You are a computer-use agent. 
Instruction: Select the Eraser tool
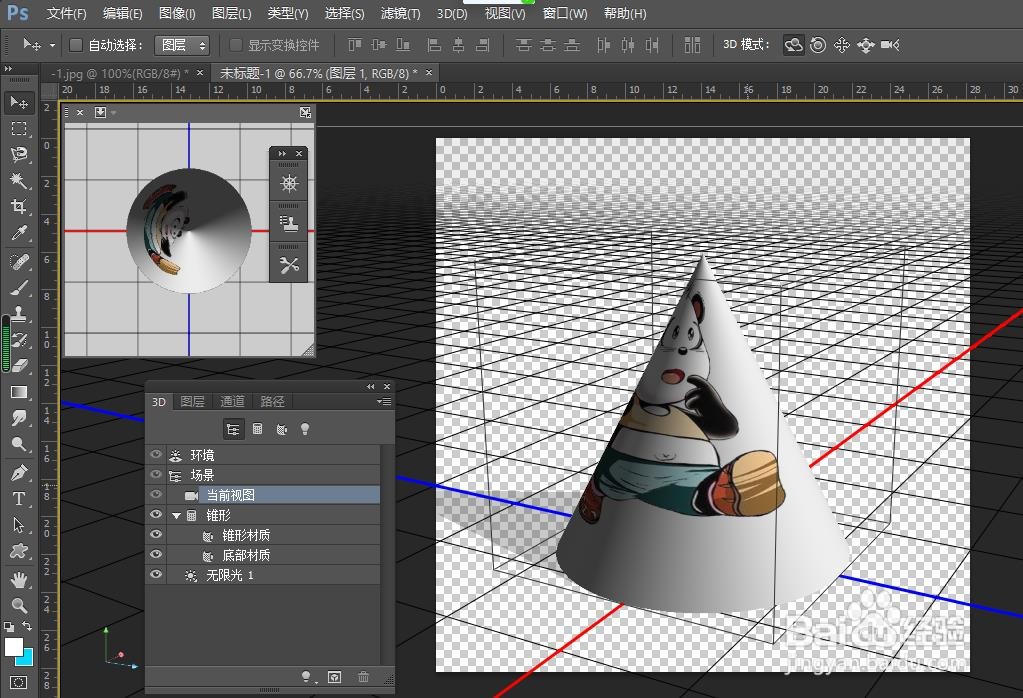19,365
